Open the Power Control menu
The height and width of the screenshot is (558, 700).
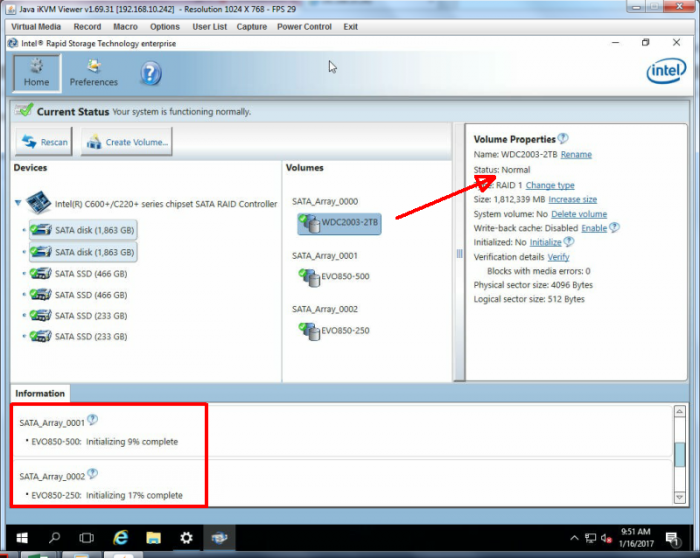point(304,27)
